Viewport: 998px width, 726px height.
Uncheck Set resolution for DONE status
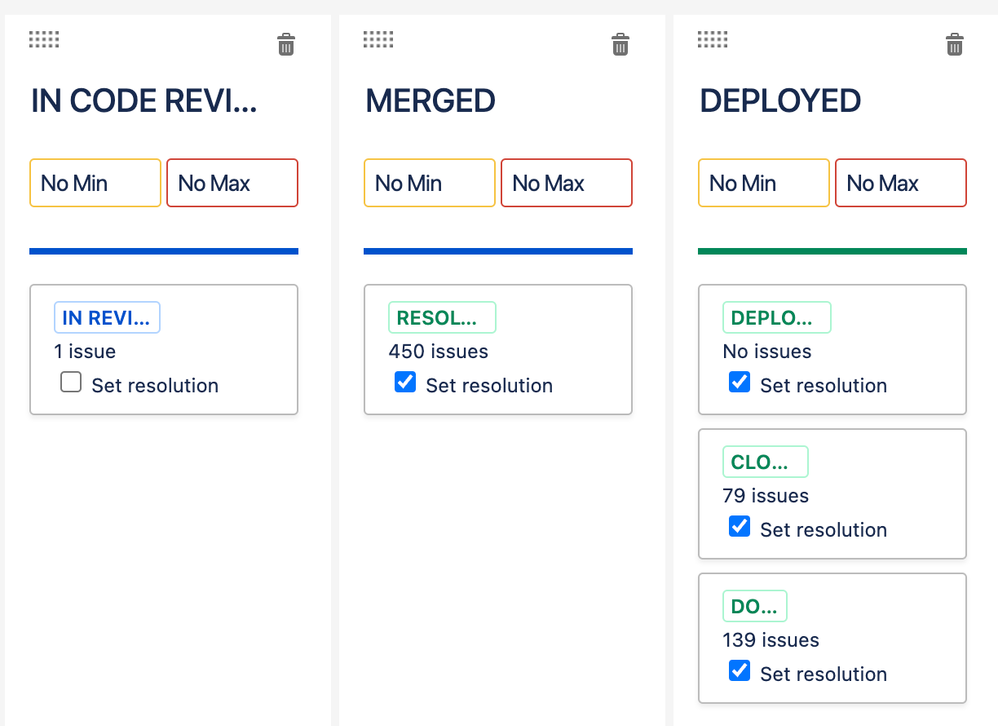coord(739,671)
